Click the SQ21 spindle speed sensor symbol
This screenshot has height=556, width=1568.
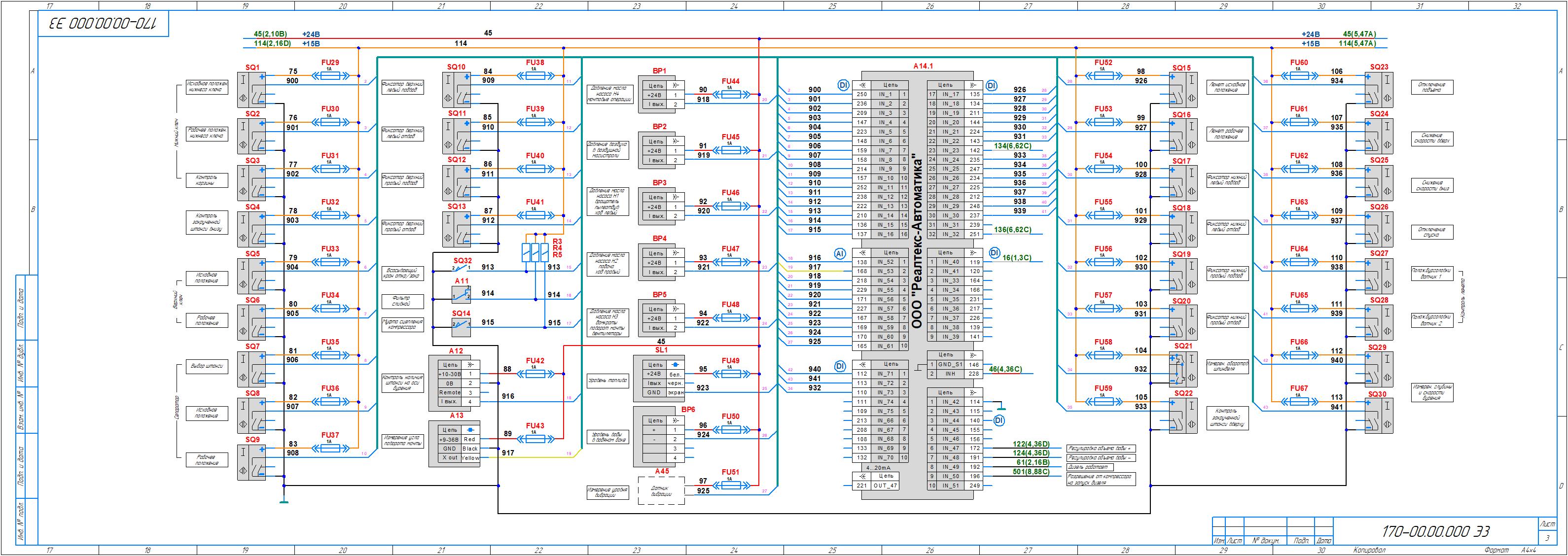click(x=1183, y=369)
